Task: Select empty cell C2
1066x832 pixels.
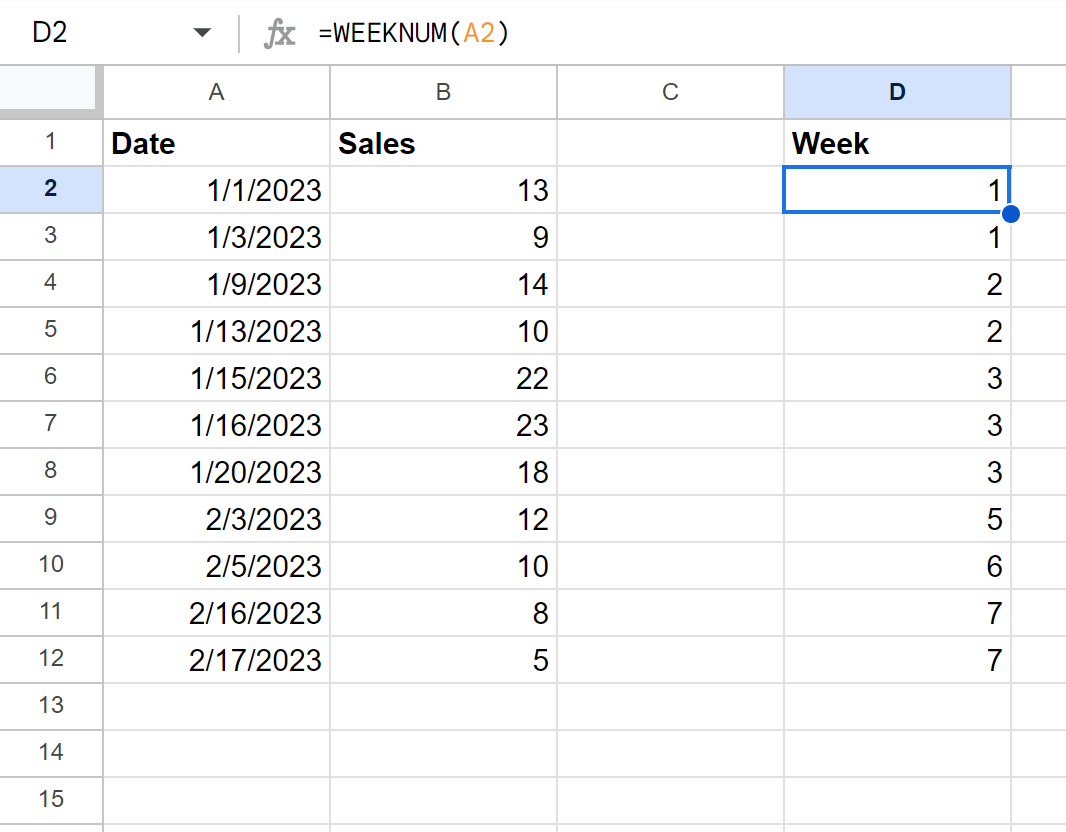Action: pyautogui.click(x=670, y=190)
